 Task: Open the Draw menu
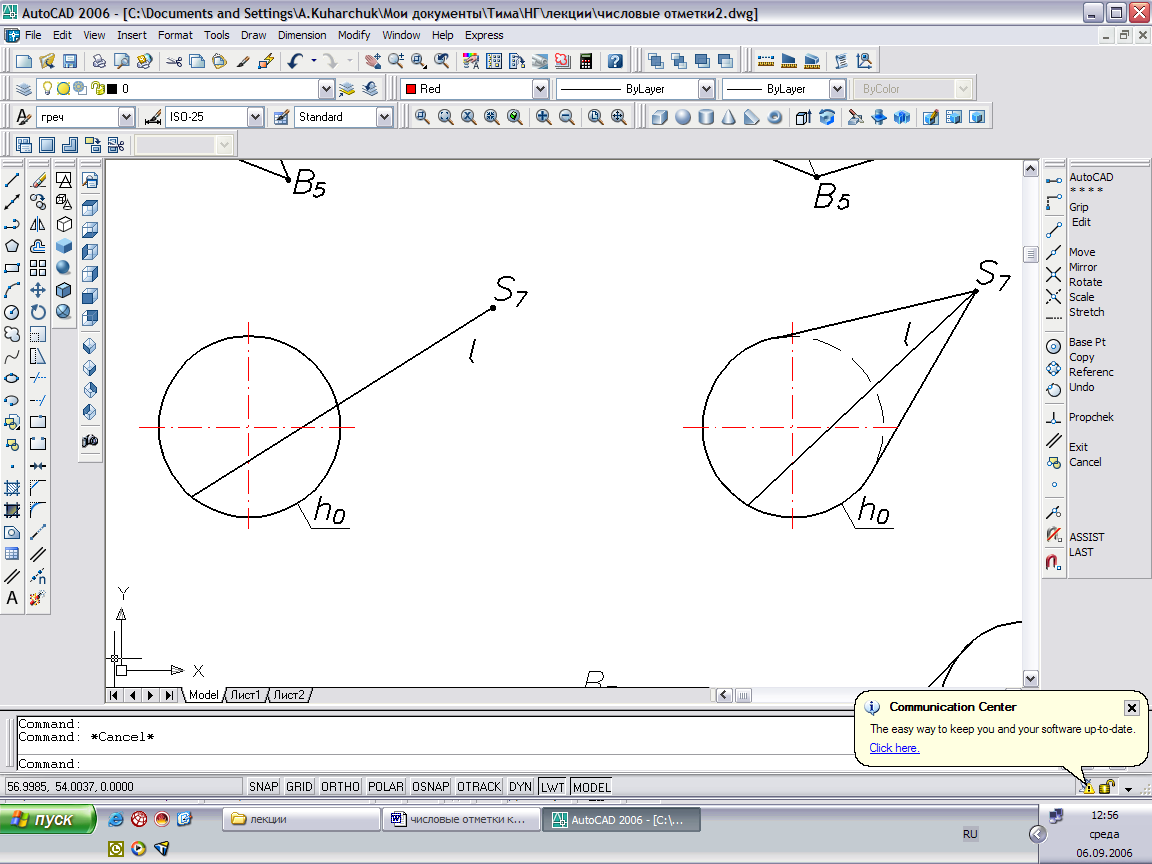point(253,35)
